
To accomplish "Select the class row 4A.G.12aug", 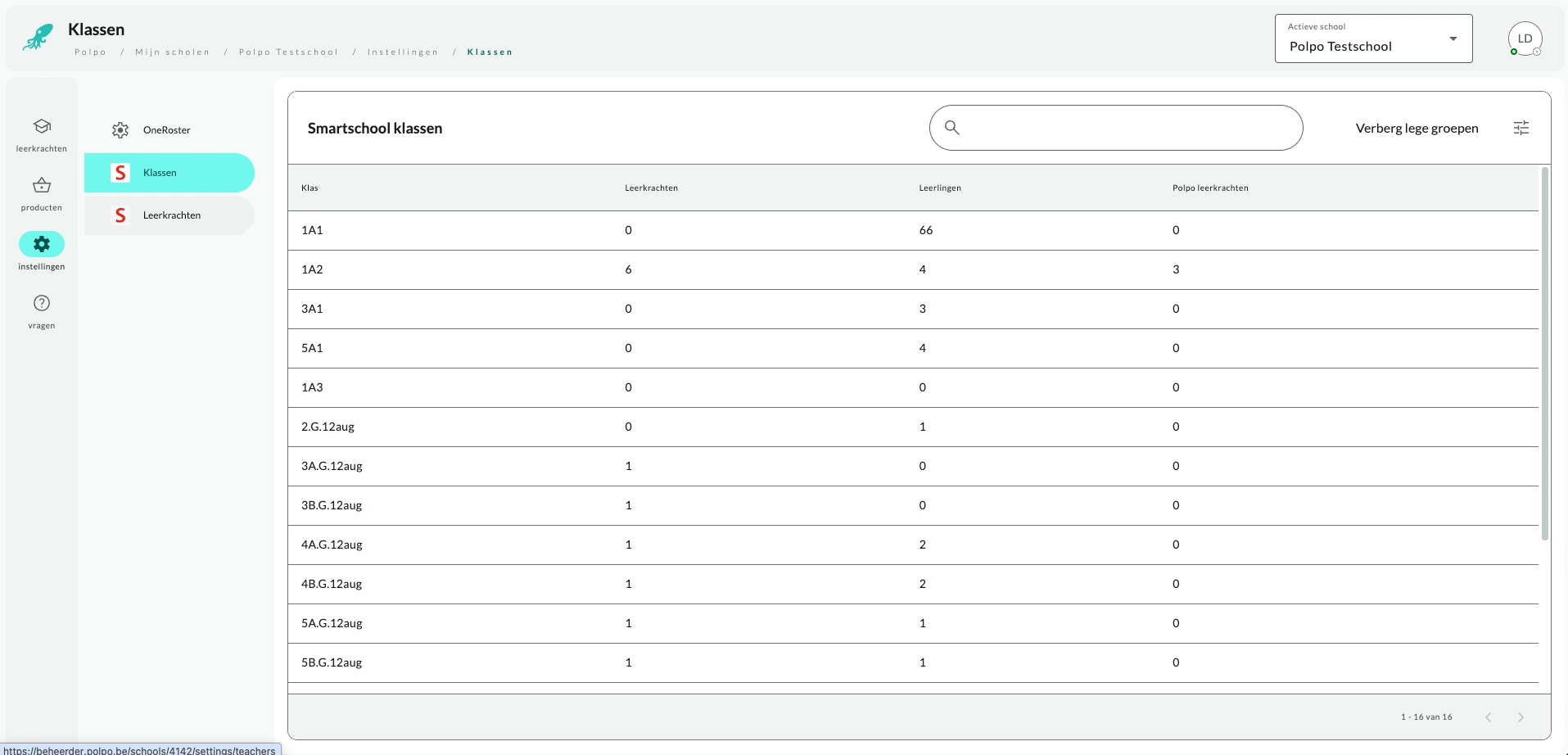I will [913, 545].
